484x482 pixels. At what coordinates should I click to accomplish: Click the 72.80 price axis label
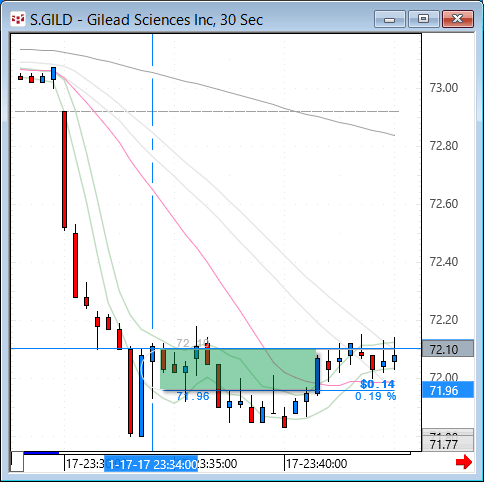pyautogui.click(x=444, y=146)
